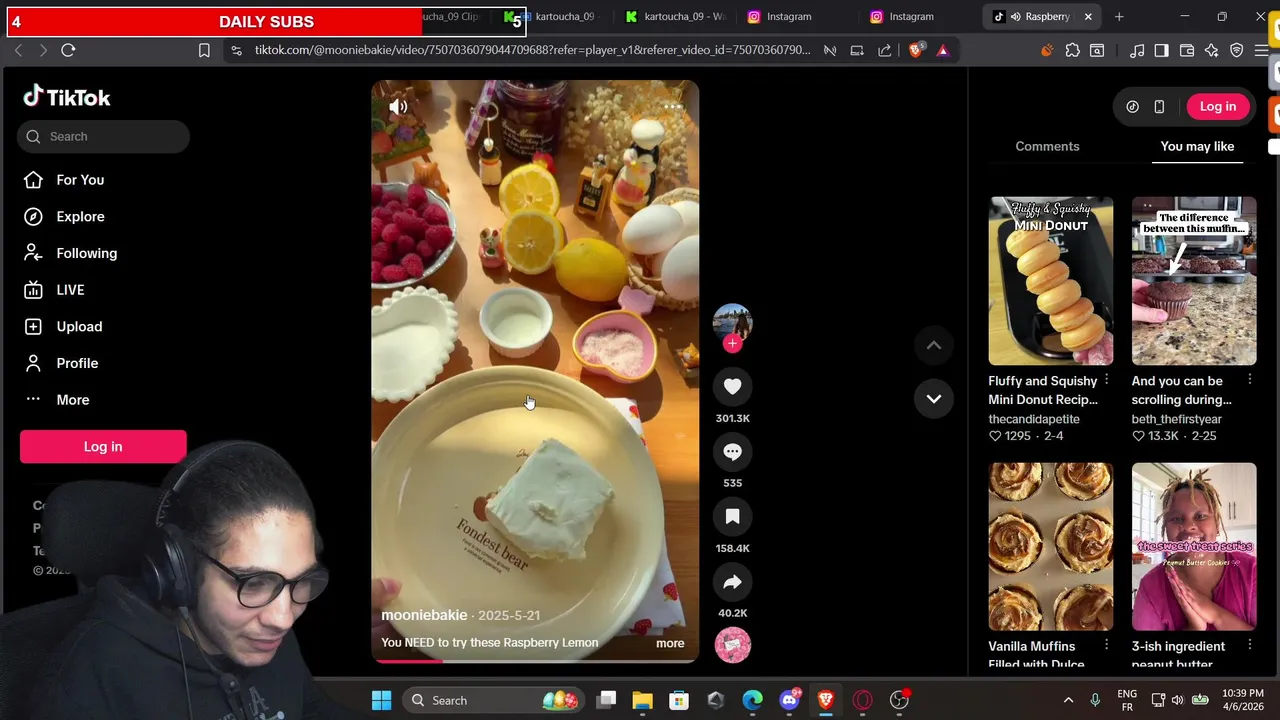Open the video comments bubble icon
This screenshot has height=720, width=1280.
click(732, 451)
